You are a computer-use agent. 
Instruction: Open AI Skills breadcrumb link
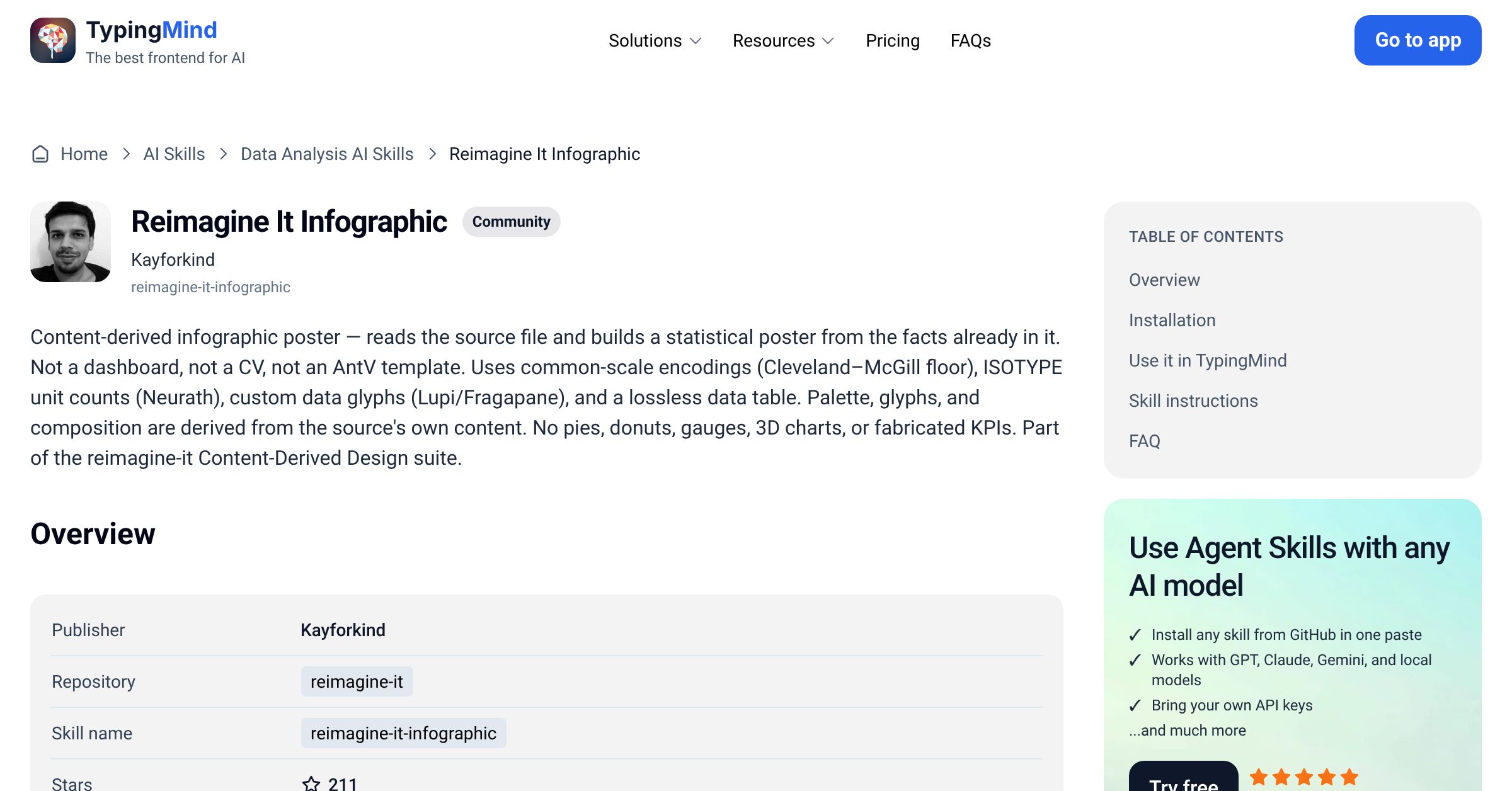174,154
